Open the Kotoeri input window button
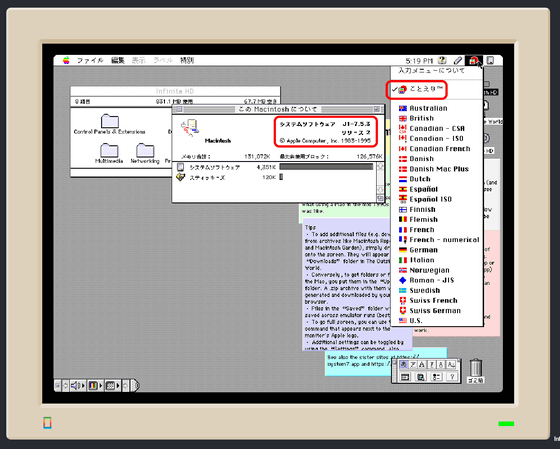The image size is (560, 449). click(405, 377)
